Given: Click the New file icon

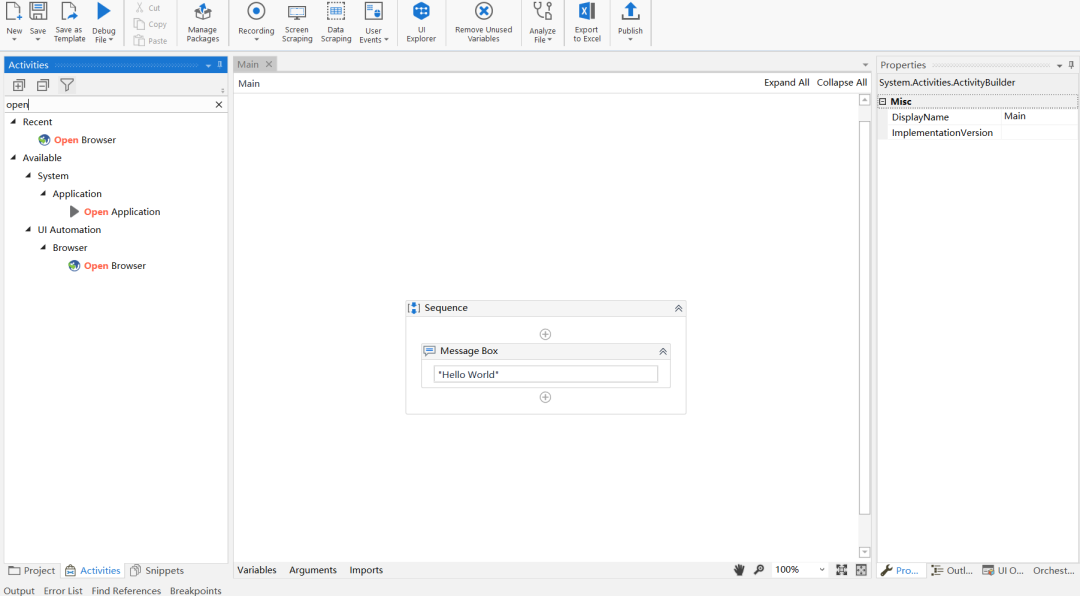Looking at the screenshot, I should [14, 11].
